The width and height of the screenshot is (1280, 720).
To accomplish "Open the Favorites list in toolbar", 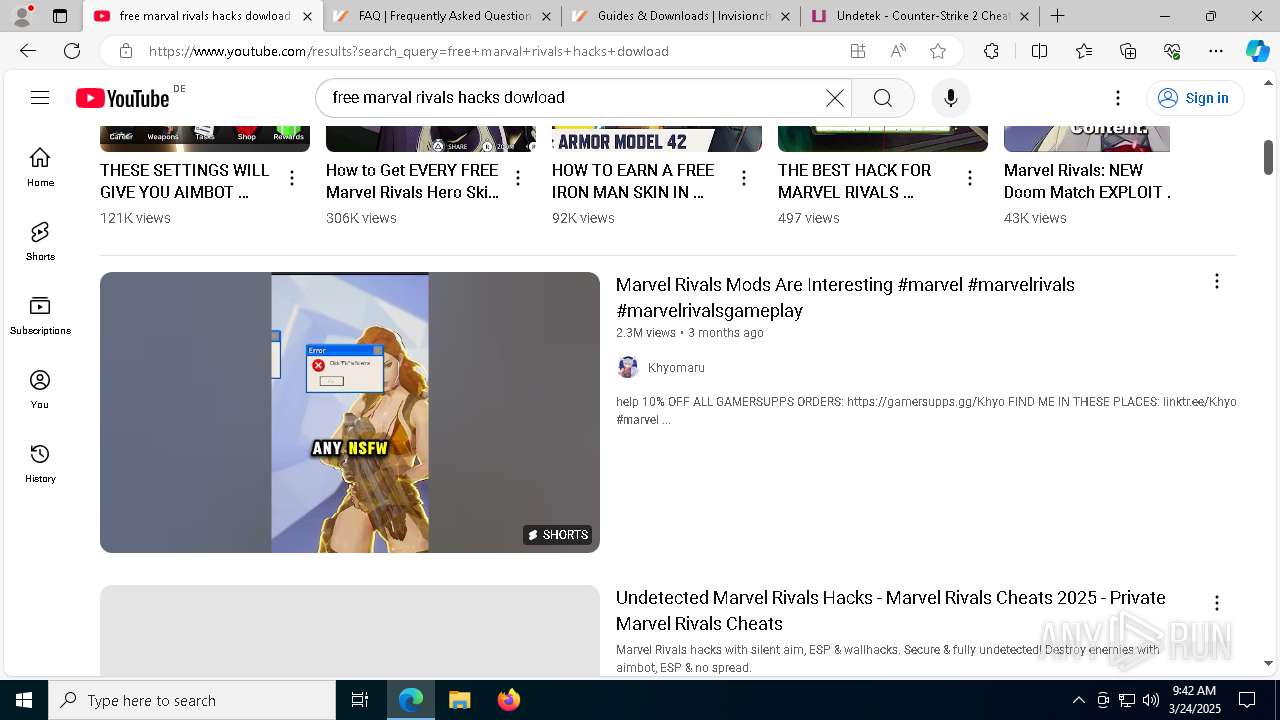I will [1084, 51].
